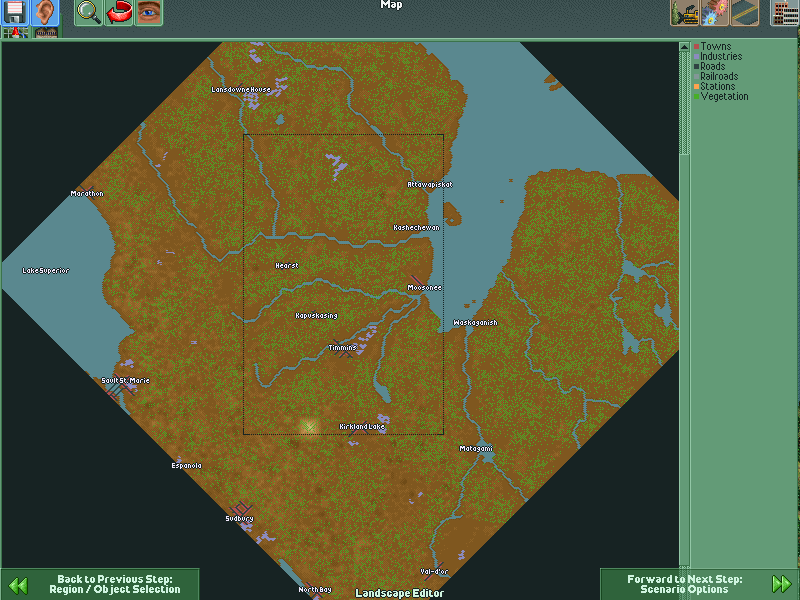
Task: Switch to the Map window overall tab
Action: pyautogui.click(x=15, y=33)
